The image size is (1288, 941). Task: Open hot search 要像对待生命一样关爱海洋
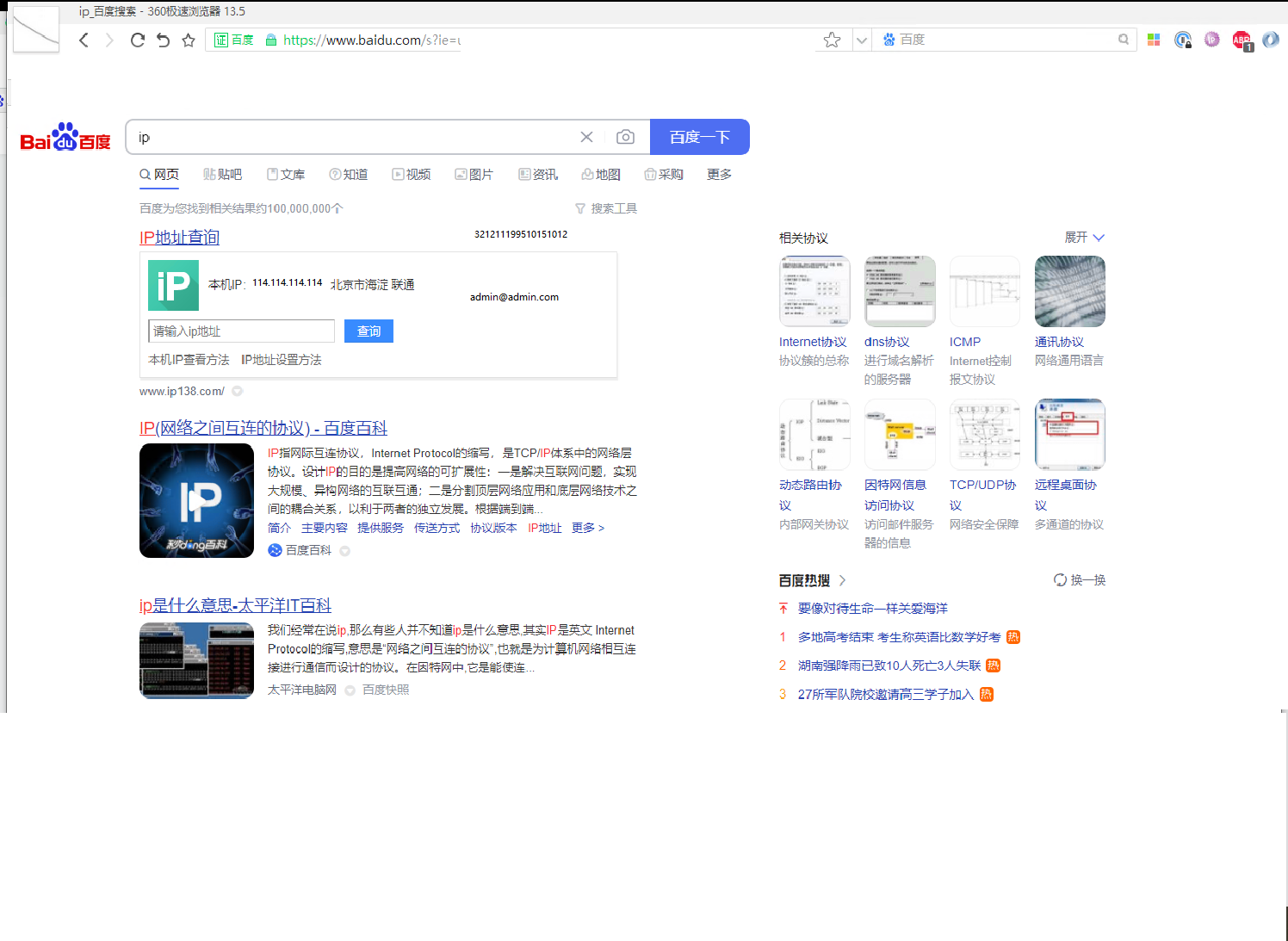873,609
